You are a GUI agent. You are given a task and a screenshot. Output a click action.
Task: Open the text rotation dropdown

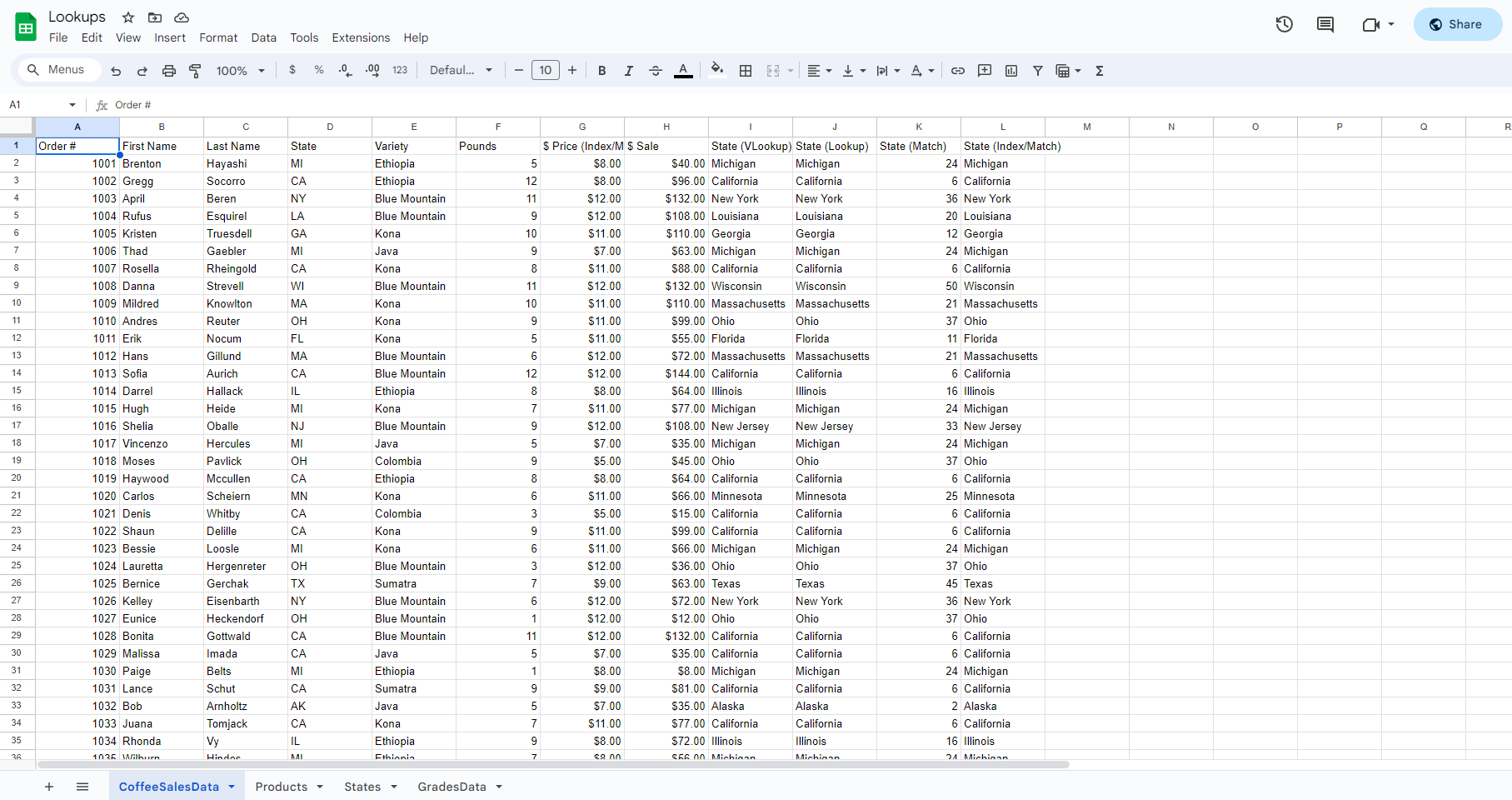pos(922,71)
